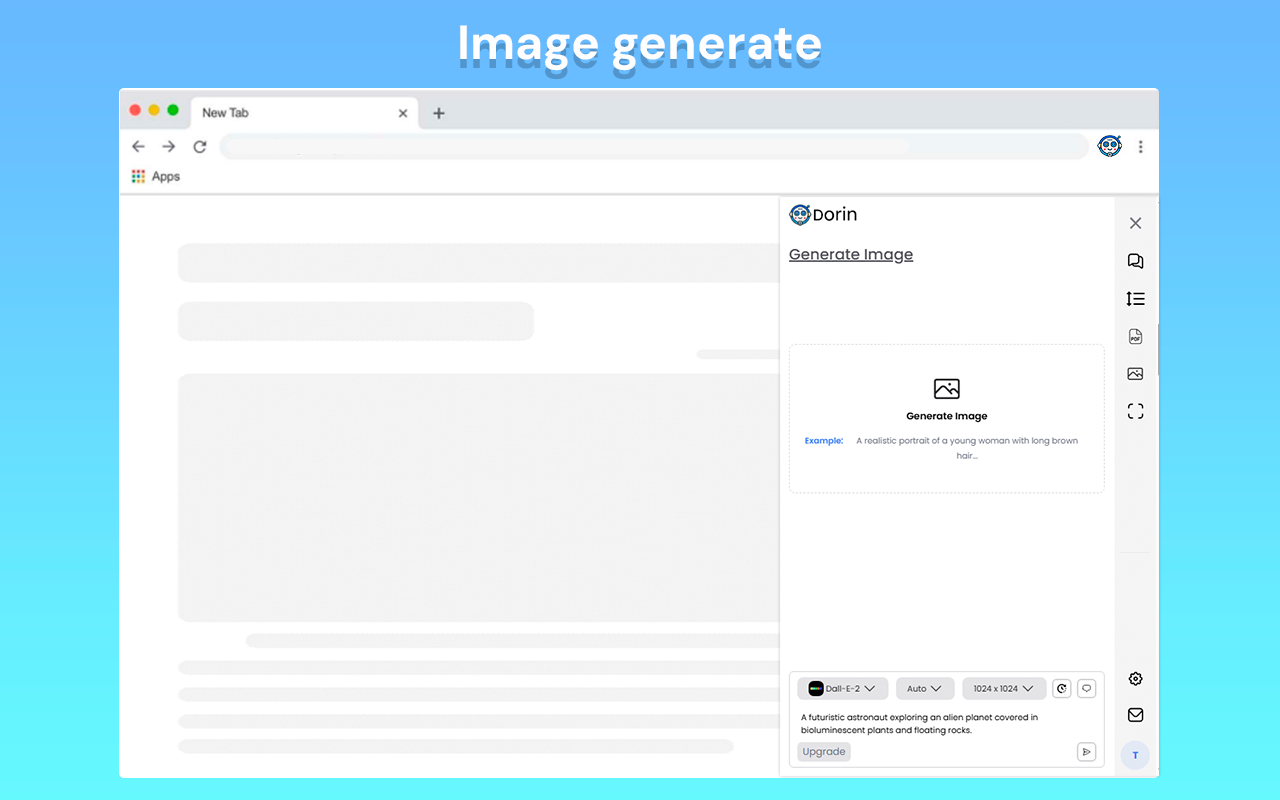1280x800 pixels.
Task: Expand the Dall-E-2 model dropdown
Action: [842, 688]
